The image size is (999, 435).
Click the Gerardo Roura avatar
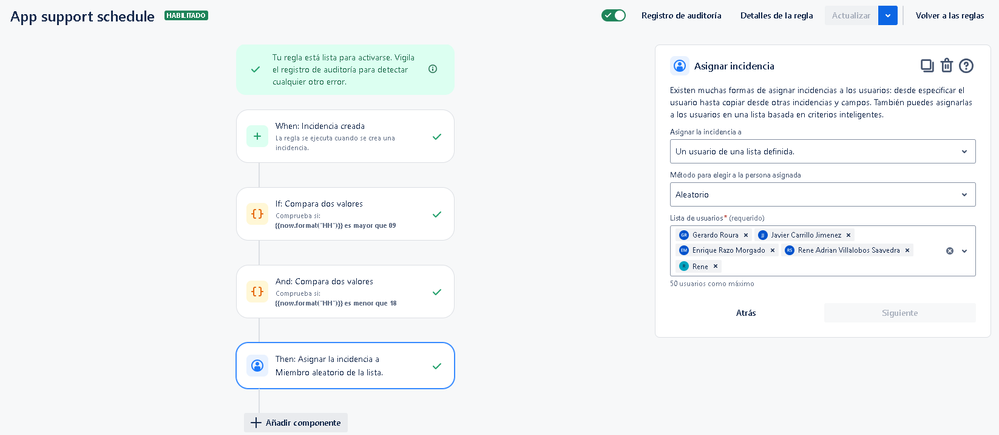(684, 235)
